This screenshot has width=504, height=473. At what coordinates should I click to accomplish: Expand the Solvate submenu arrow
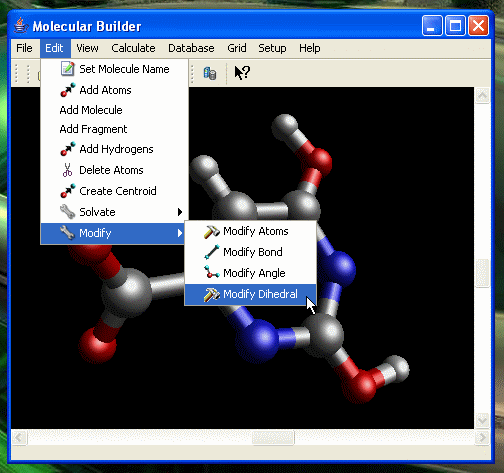tap(180, 212)
